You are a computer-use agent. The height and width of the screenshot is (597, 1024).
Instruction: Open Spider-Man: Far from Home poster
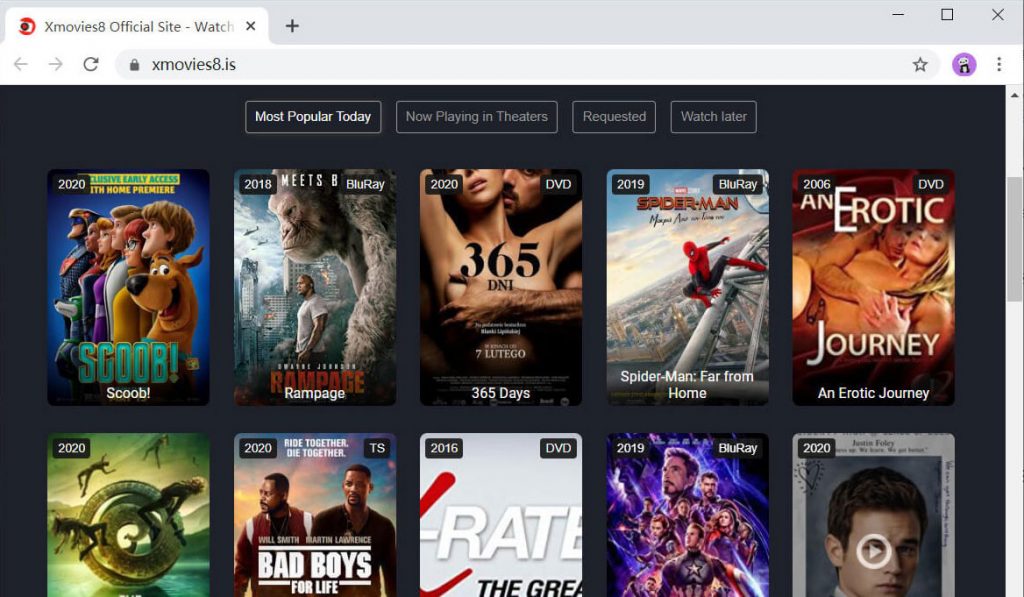688,287
